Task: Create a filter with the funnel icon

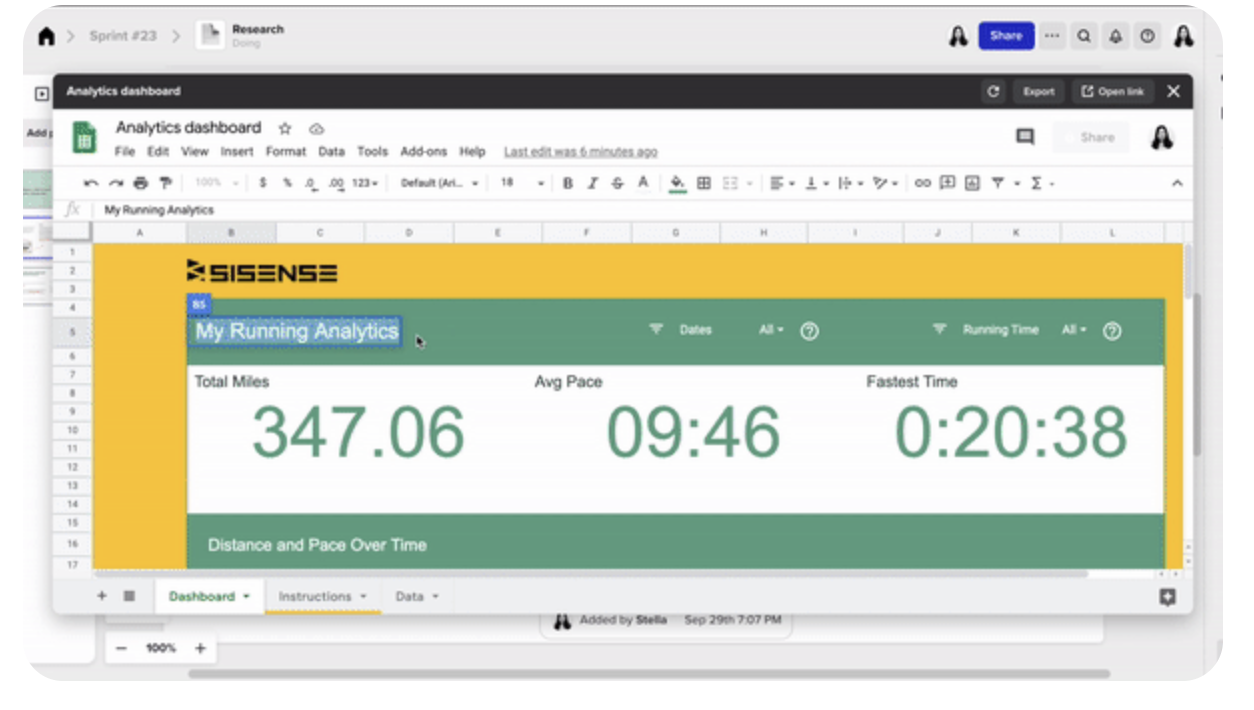Action: coord(997,183)
